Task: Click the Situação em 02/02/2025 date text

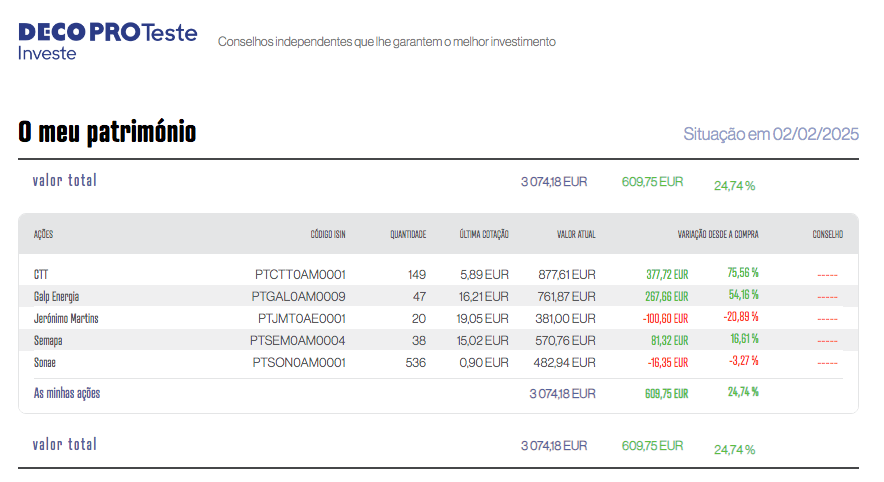Action: pos(770,134)
